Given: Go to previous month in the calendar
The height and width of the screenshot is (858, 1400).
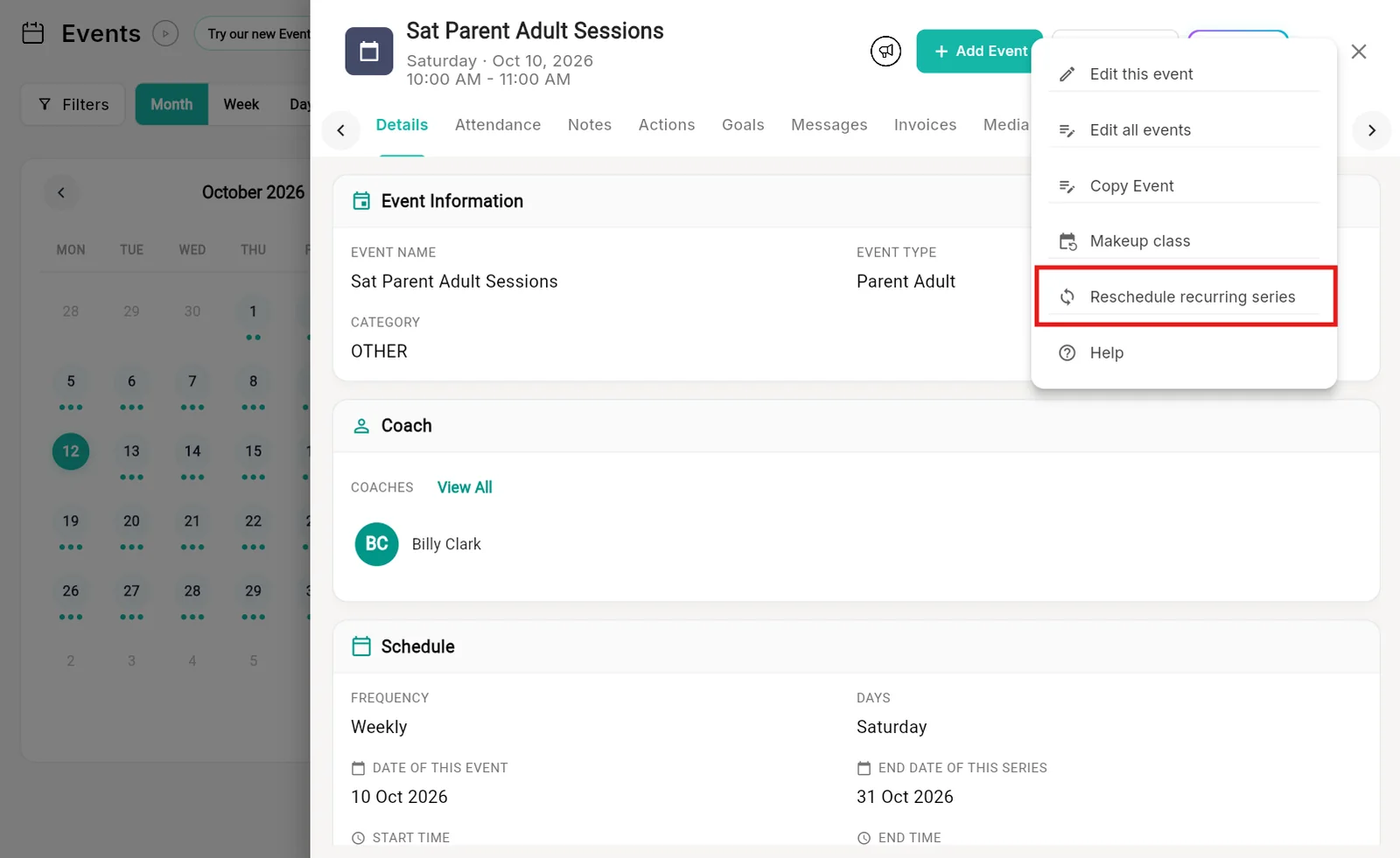Looking at the screenshot, I should 61,192.
